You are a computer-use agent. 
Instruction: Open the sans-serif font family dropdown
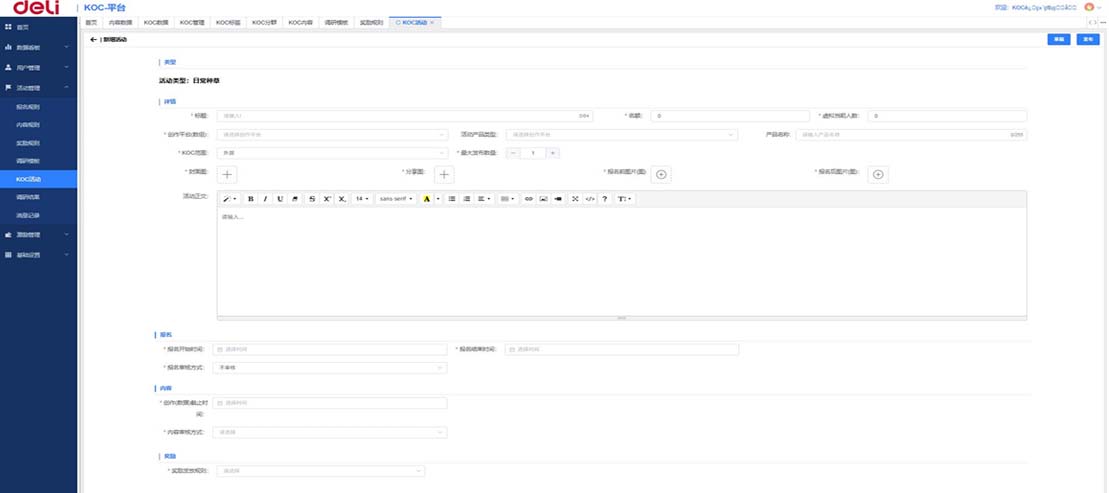coord(396,199)
